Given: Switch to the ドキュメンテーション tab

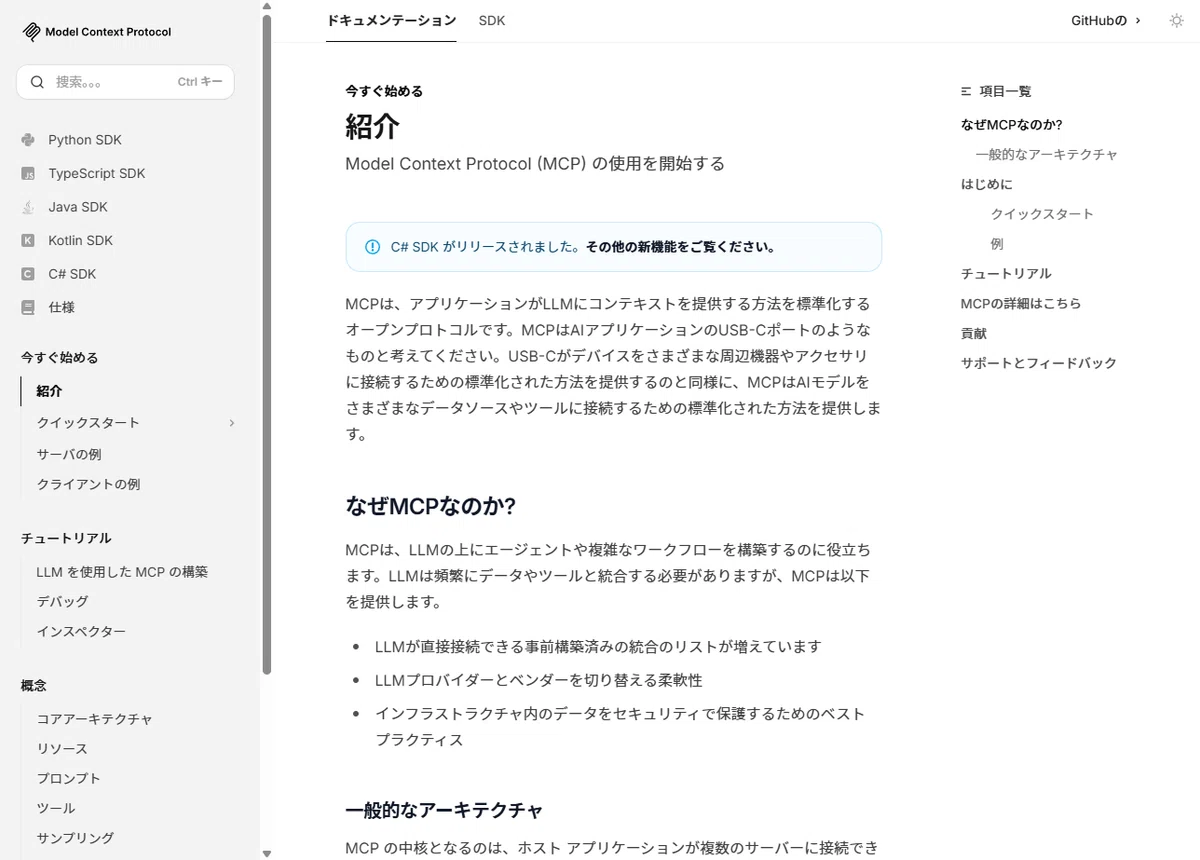Looking at the screenshot, I should click(x=392, y=20).
